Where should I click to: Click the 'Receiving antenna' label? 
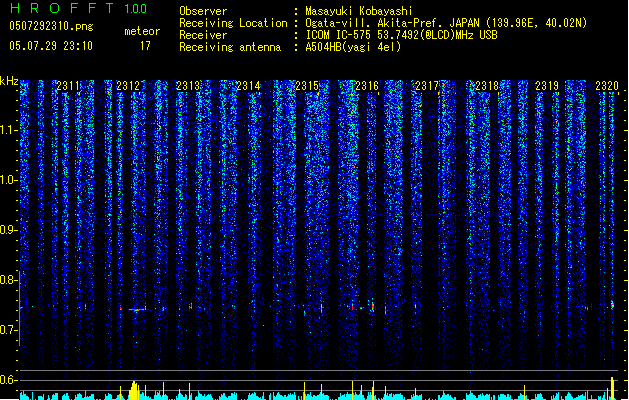pyautogui.click(x=230, y=47)
